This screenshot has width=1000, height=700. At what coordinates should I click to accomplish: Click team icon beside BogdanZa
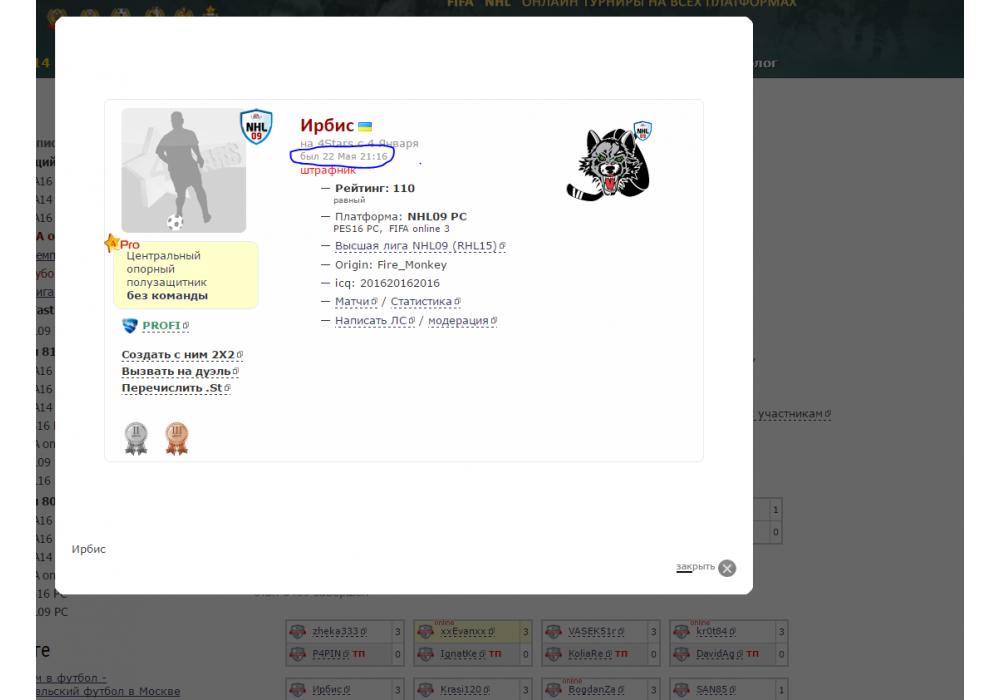554,689
